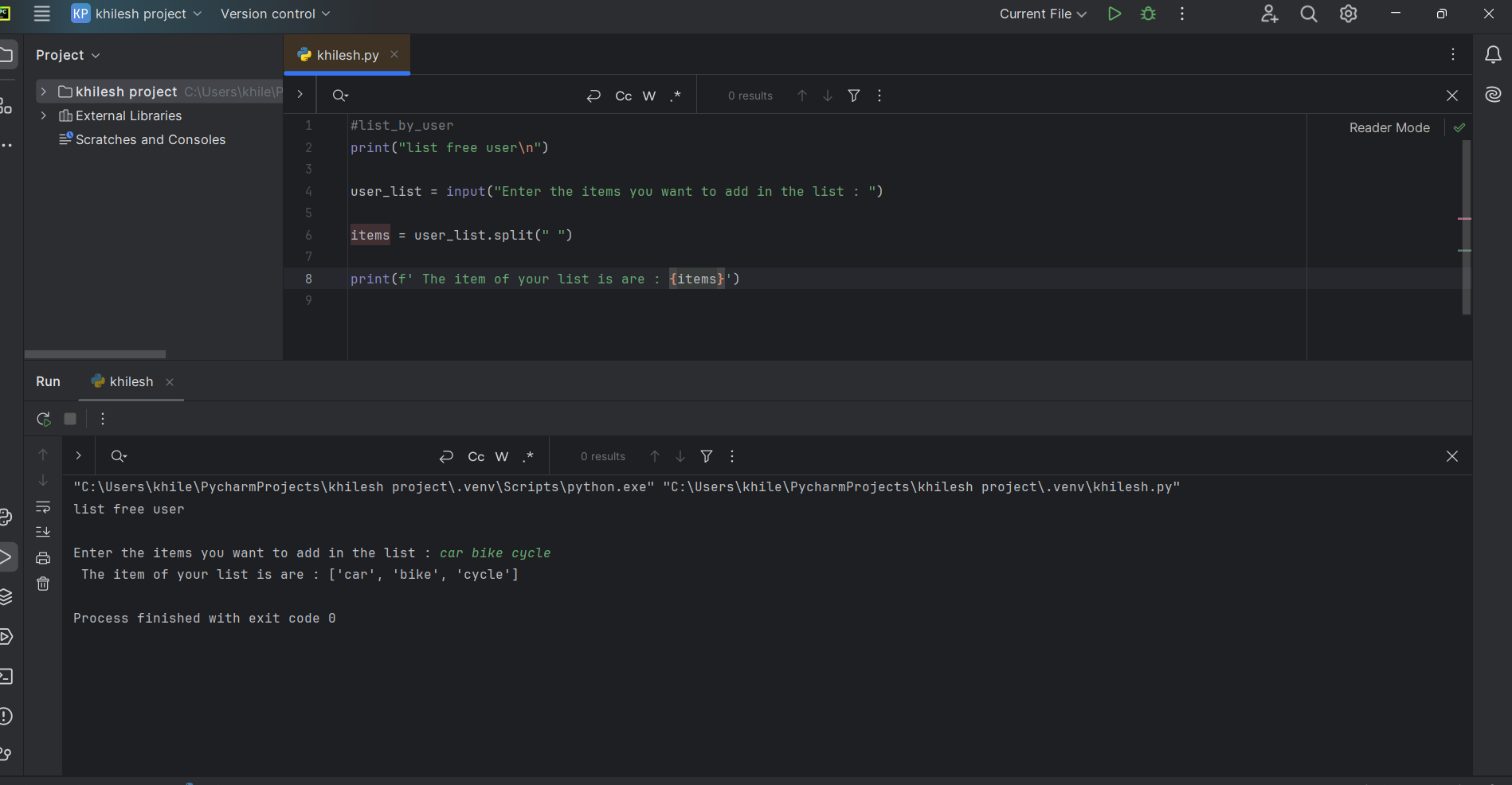Go to previous console search match
The image size is (1512, 785).
655,456
